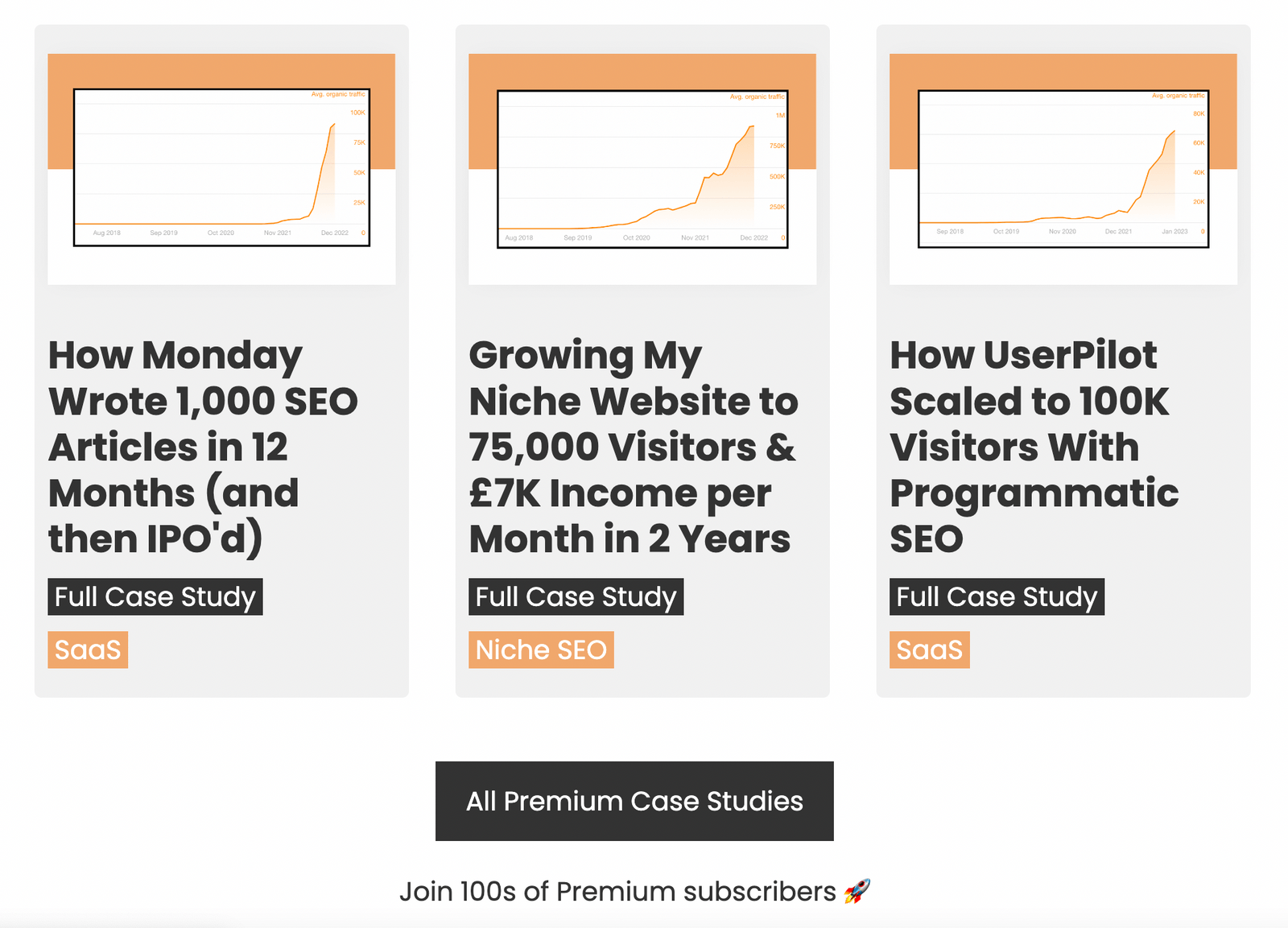Click the Dec 2022 axis label in Monday chart

coord(335,233)
